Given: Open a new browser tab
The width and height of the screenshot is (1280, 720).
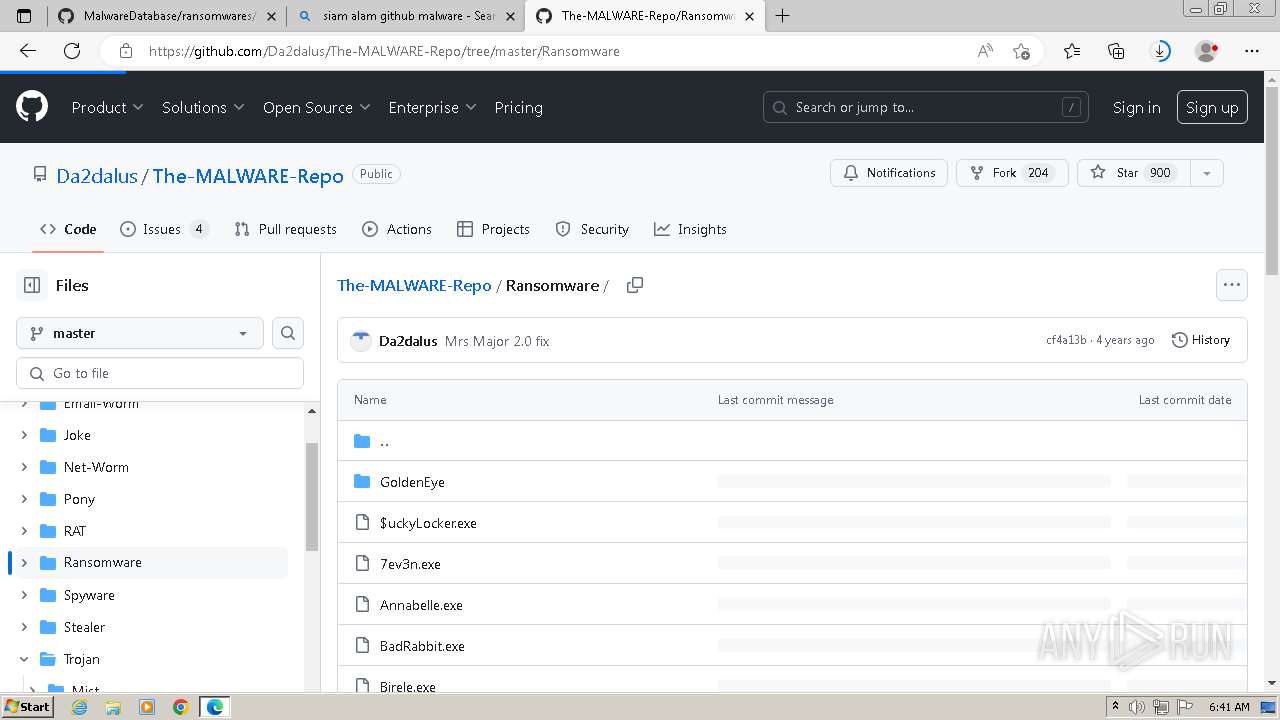Looking at the screenshot, I should click(x=782, y=15).
